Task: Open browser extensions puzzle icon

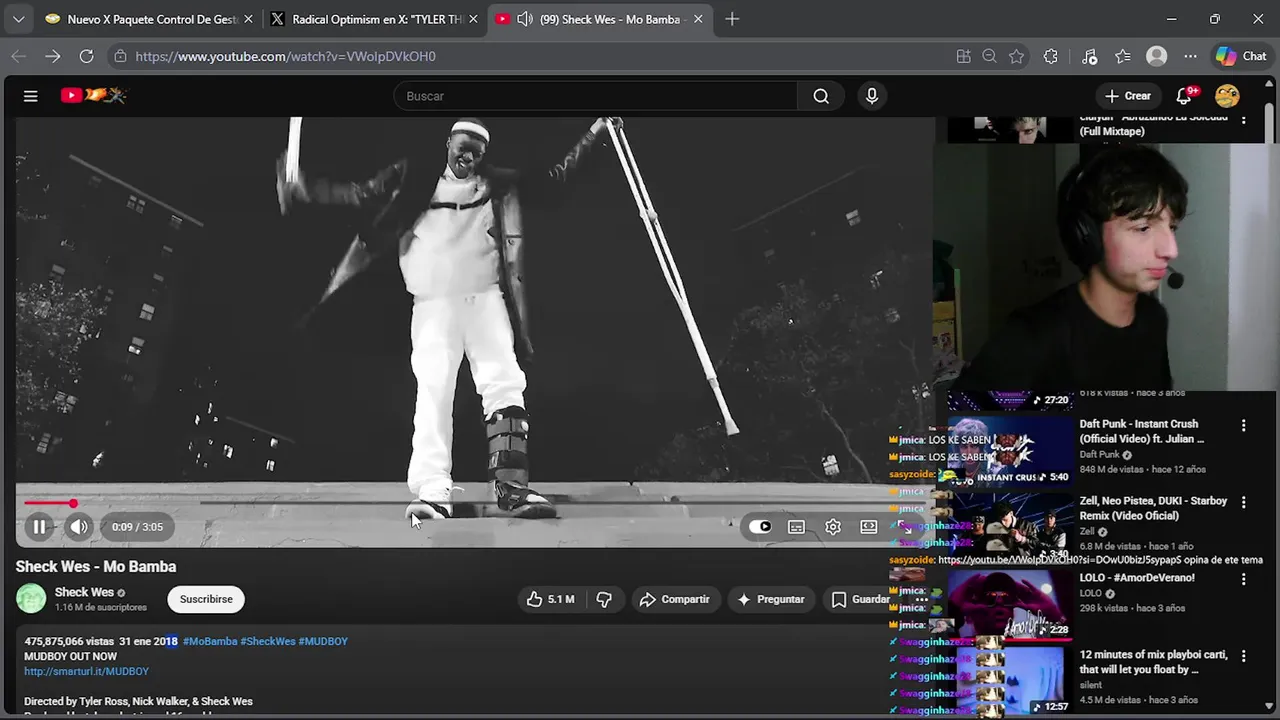Action: pos(1051,56)
